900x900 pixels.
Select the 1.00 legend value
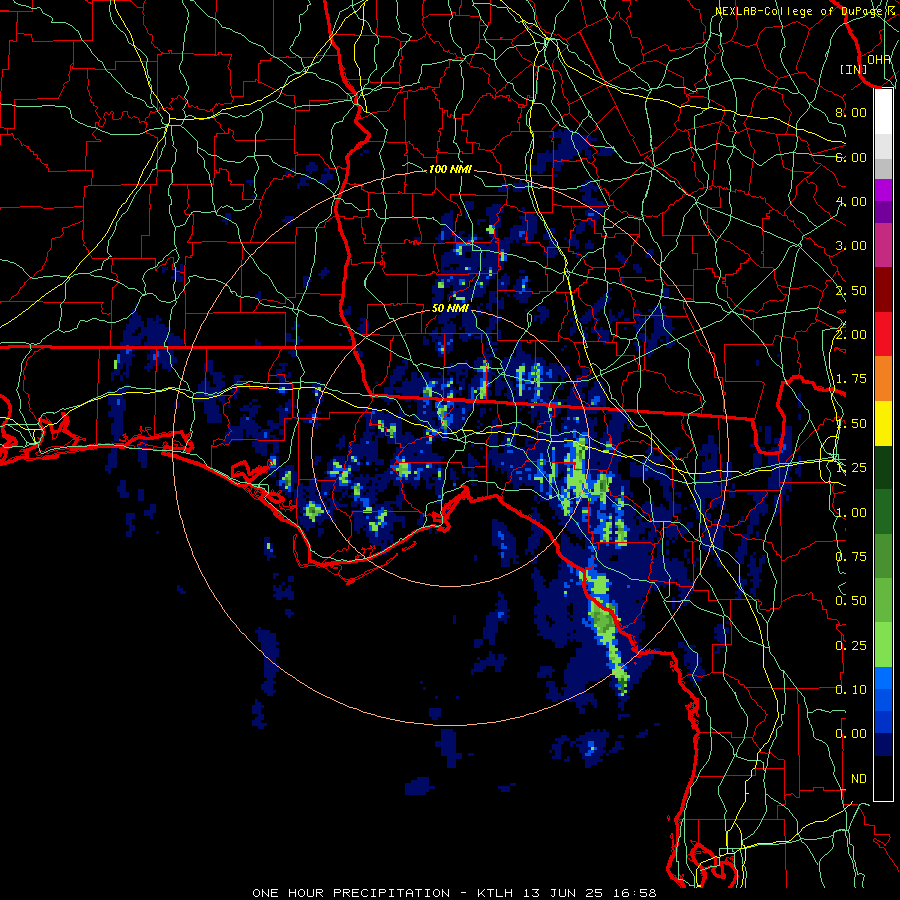click(x=851, y=513)
